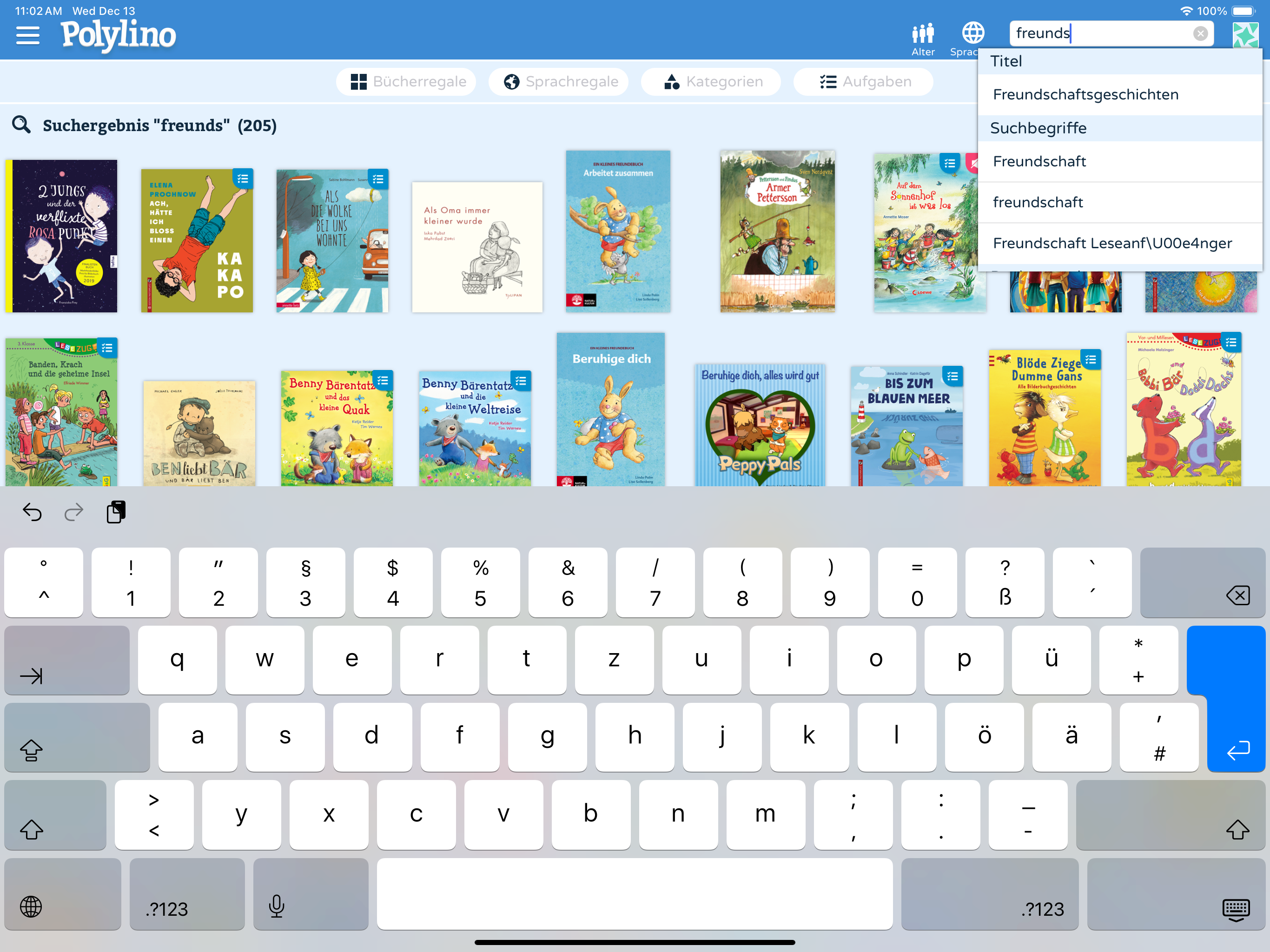Viewport: 1270px width, 952px height.
Task: Open book Blöde Ziege Dumme Gans
Action: 1045,418
